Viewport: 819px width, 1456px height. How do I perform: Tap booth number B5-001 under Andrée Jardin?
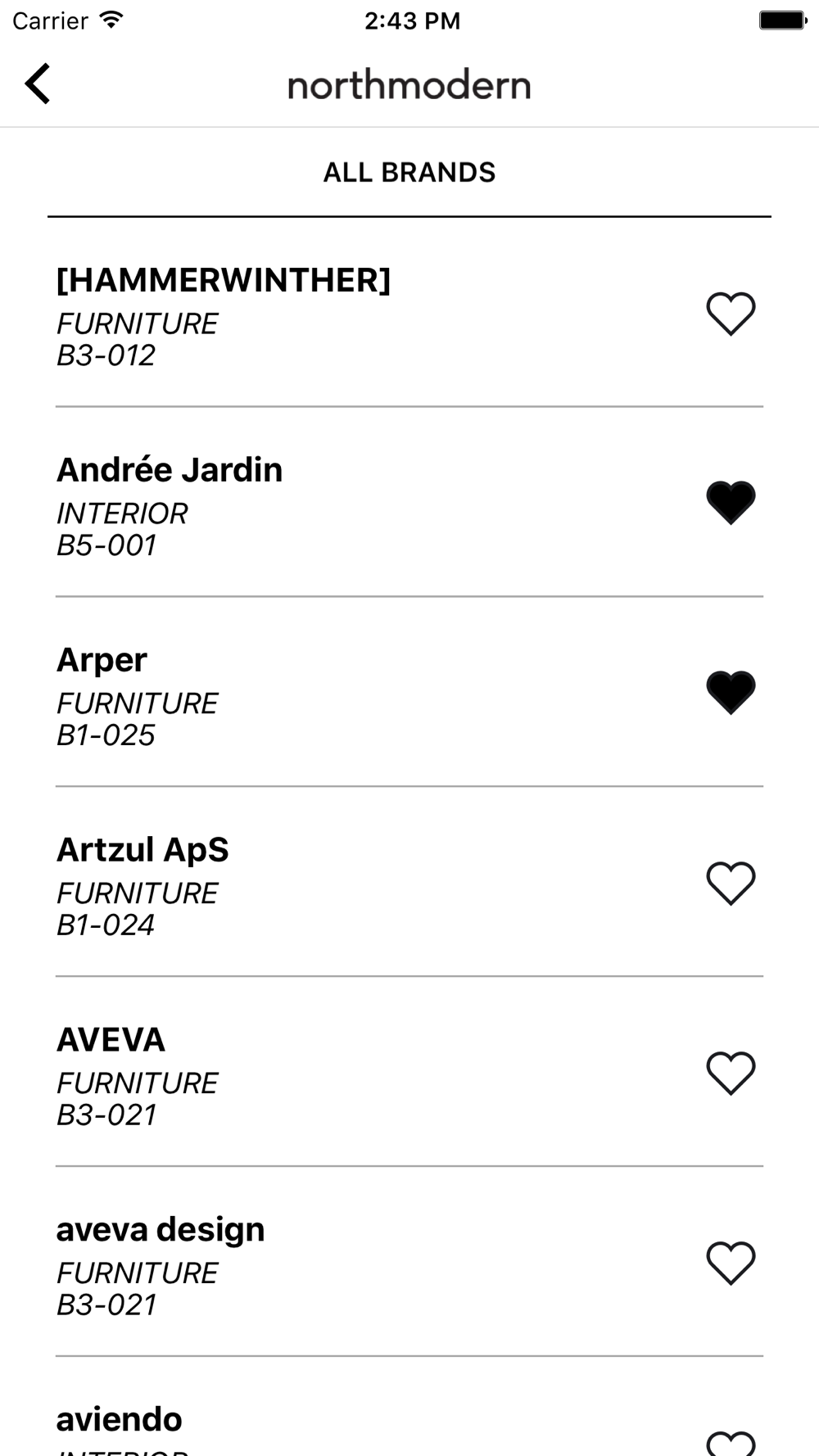[x=106, y=545]
